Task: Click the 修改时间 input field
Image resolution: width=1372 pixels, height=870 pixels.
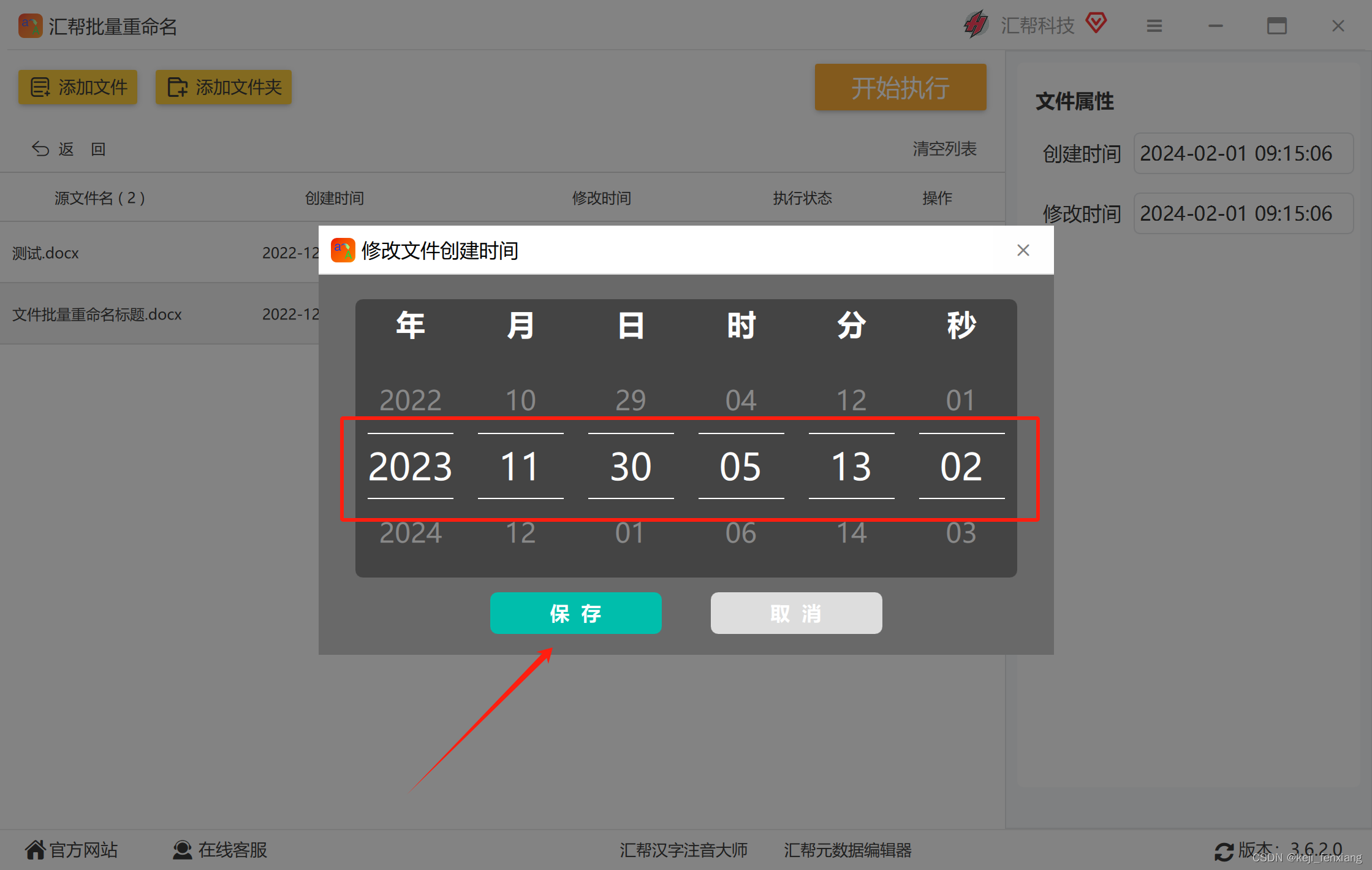Action: coord(1243,213)
